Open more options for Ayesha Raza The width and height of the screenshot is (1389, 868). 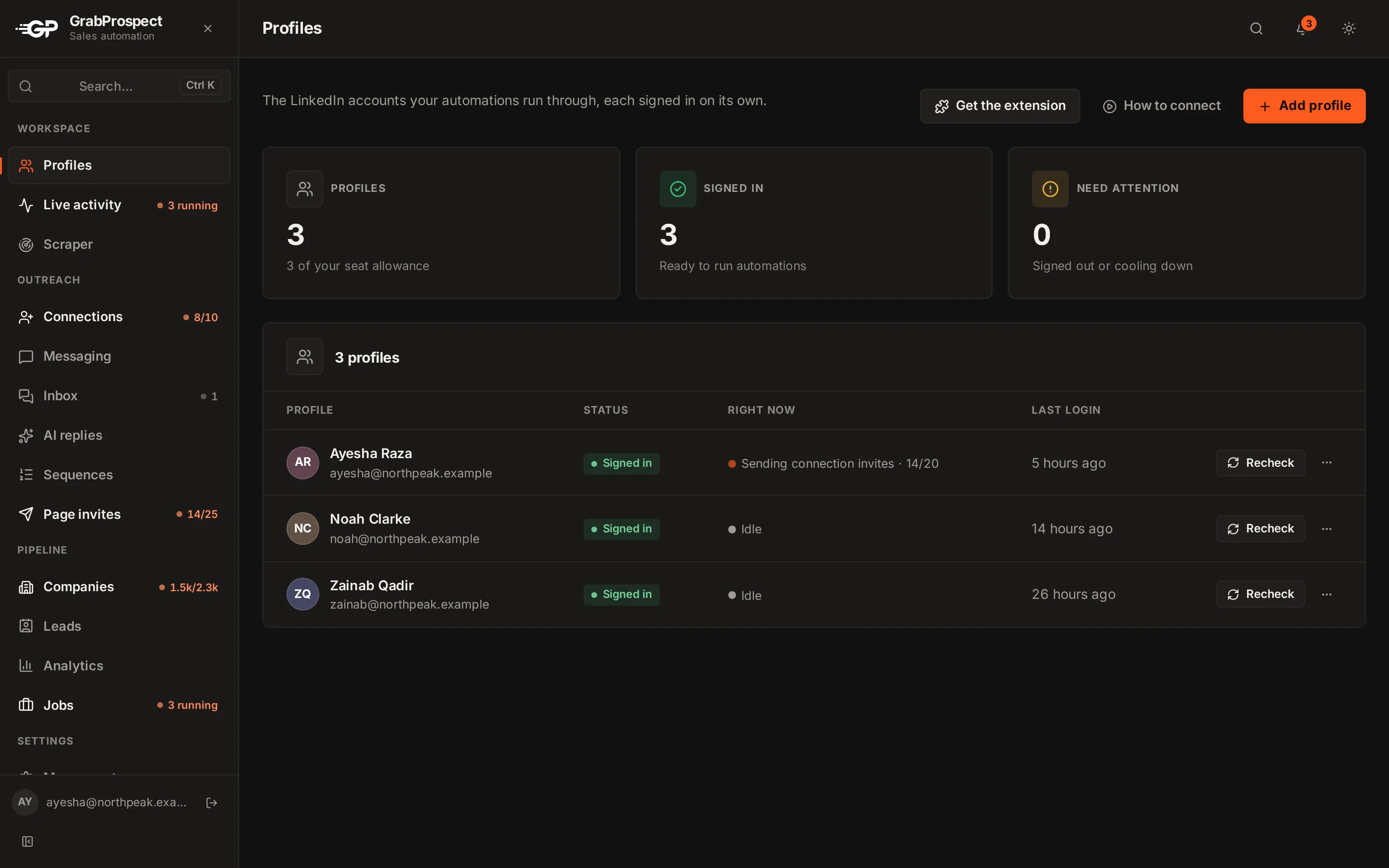tap(1326, 463)
